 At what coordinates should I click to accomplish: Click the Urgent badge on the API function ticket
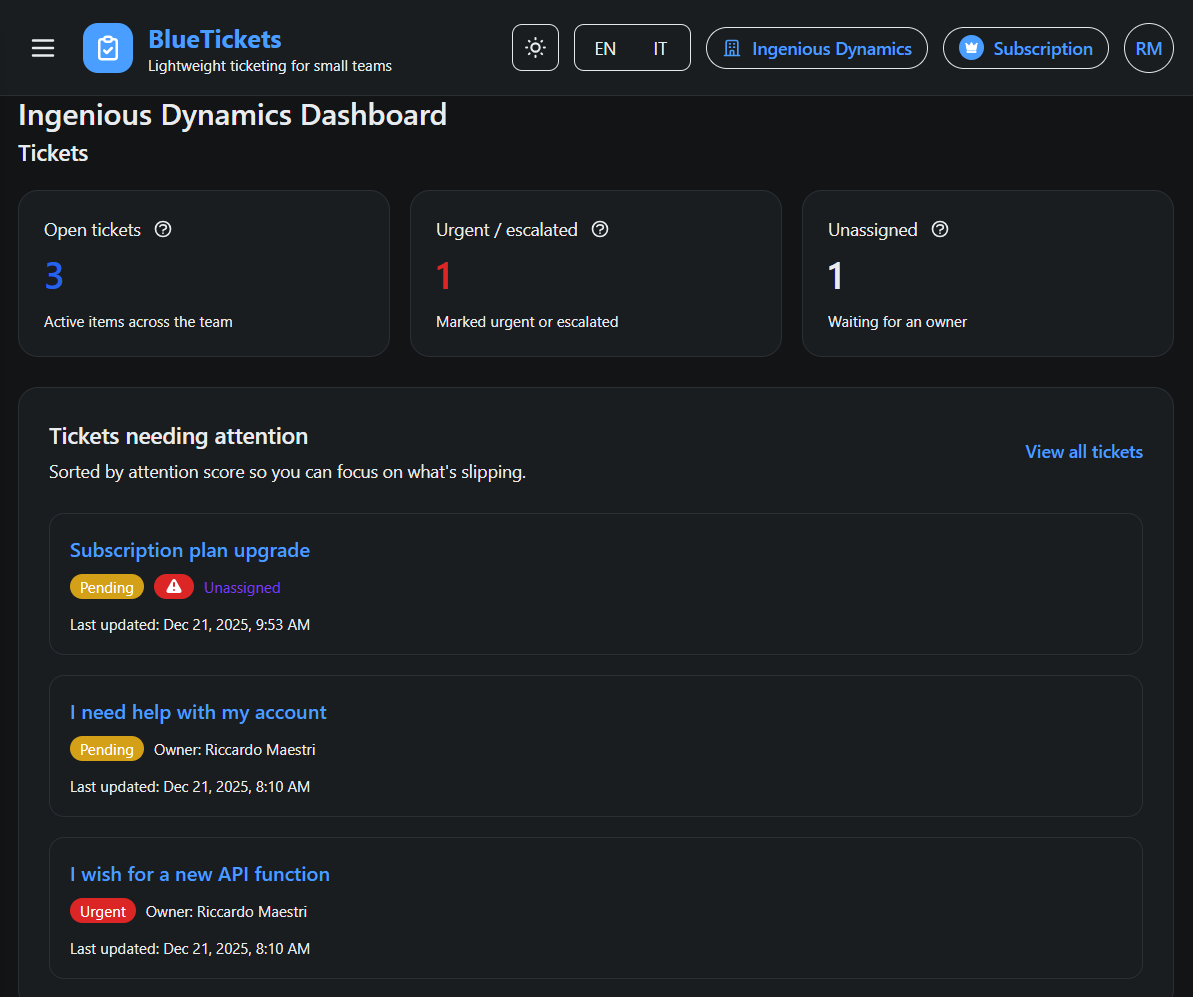[102, 911]
